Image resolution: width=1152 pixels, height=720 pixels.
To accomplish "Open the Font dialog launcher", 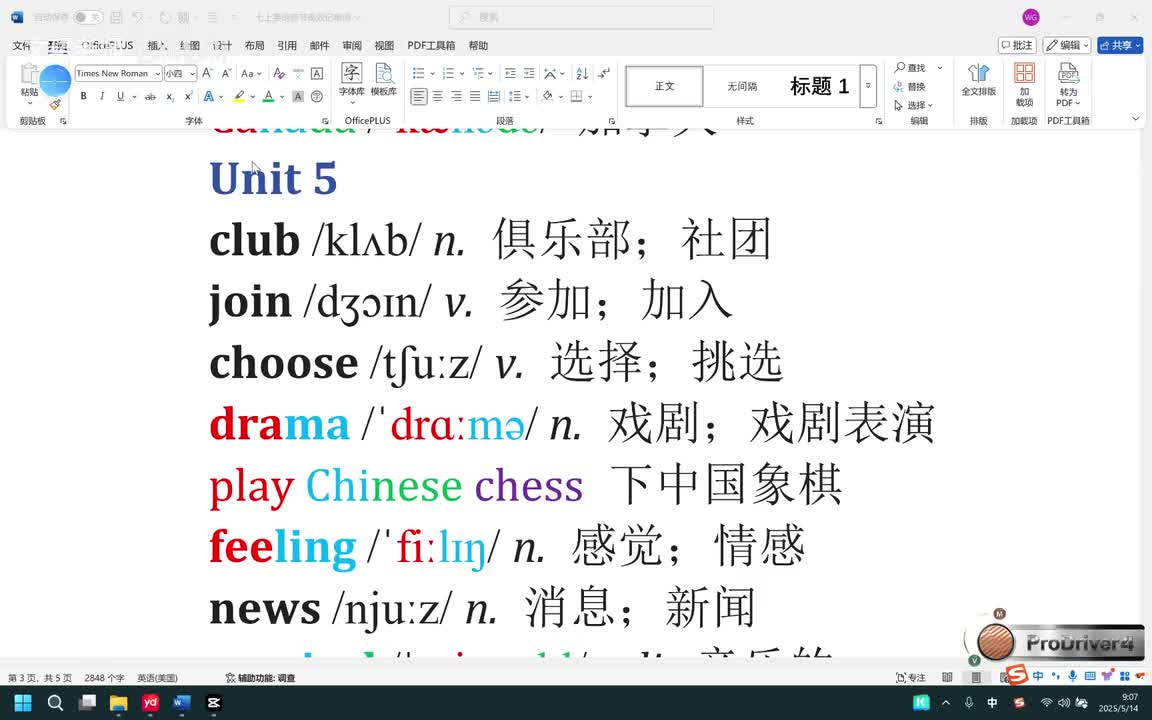I will click(x=325, y=121).
